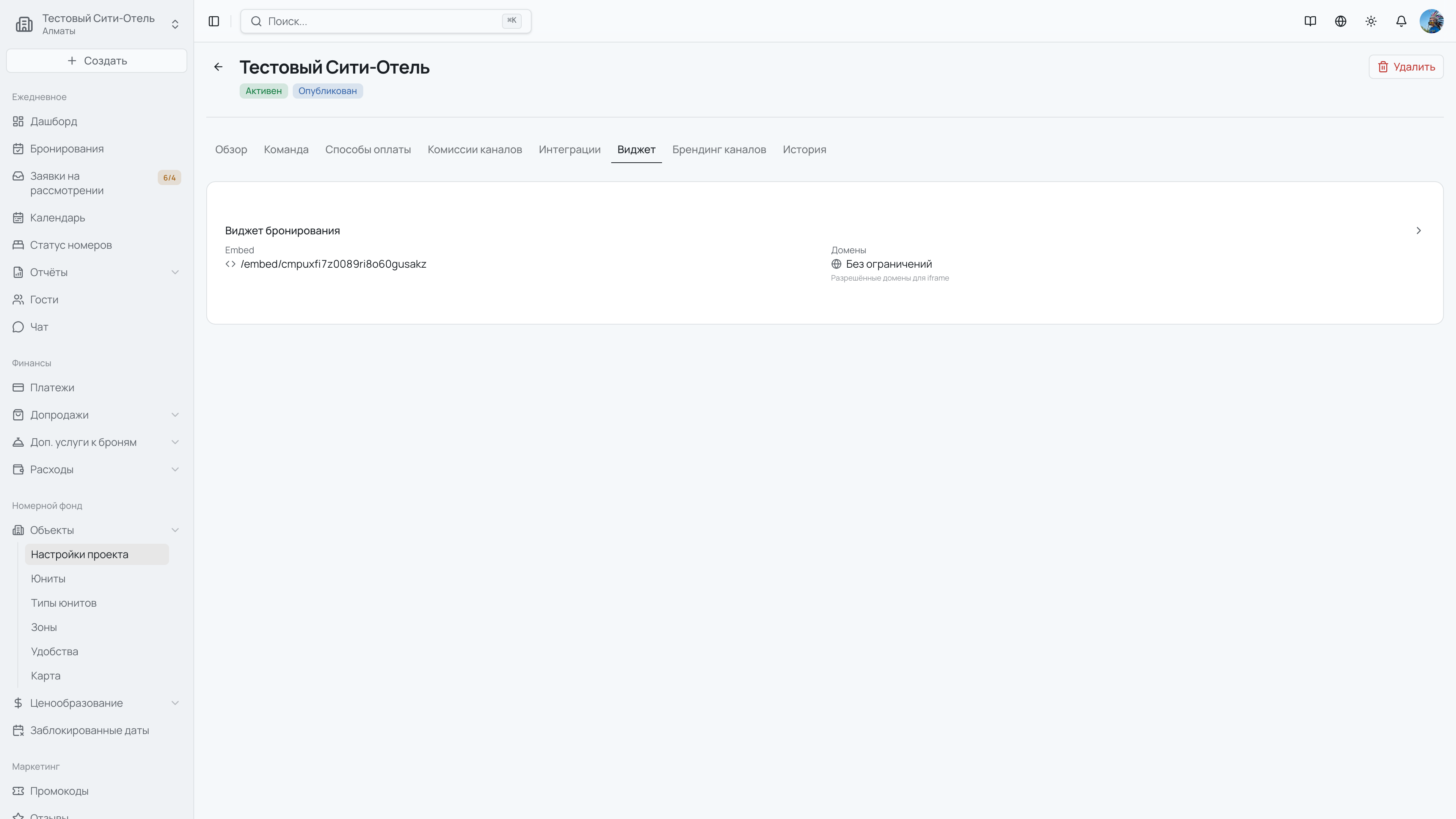Click the embed path /embed/cmpuxfi7z0089ri8o60gusakz

pyautogui.click(x=334, y=264)
